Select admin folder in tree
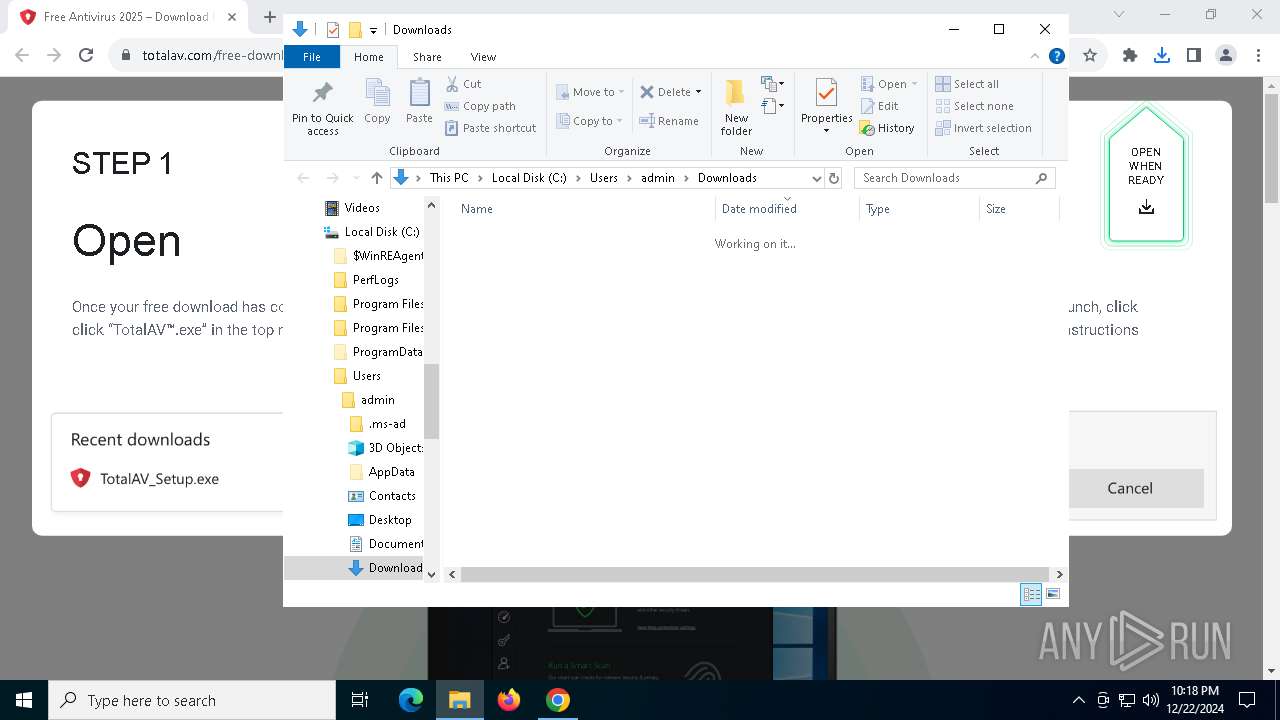The width and height of the screenshot is (1280, 720). pyautogui.click(x=378, y=400)
